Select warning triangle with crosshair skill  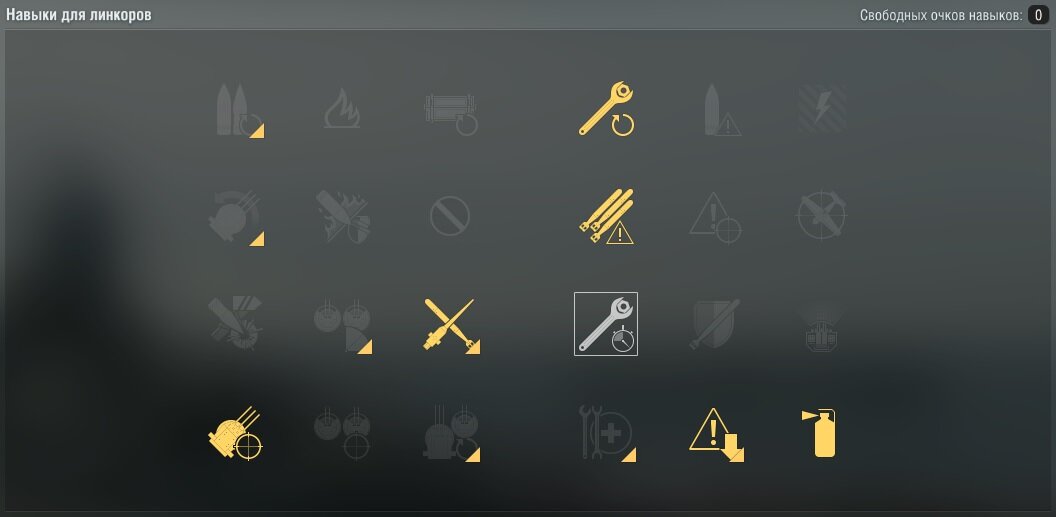tap(715, 217)
